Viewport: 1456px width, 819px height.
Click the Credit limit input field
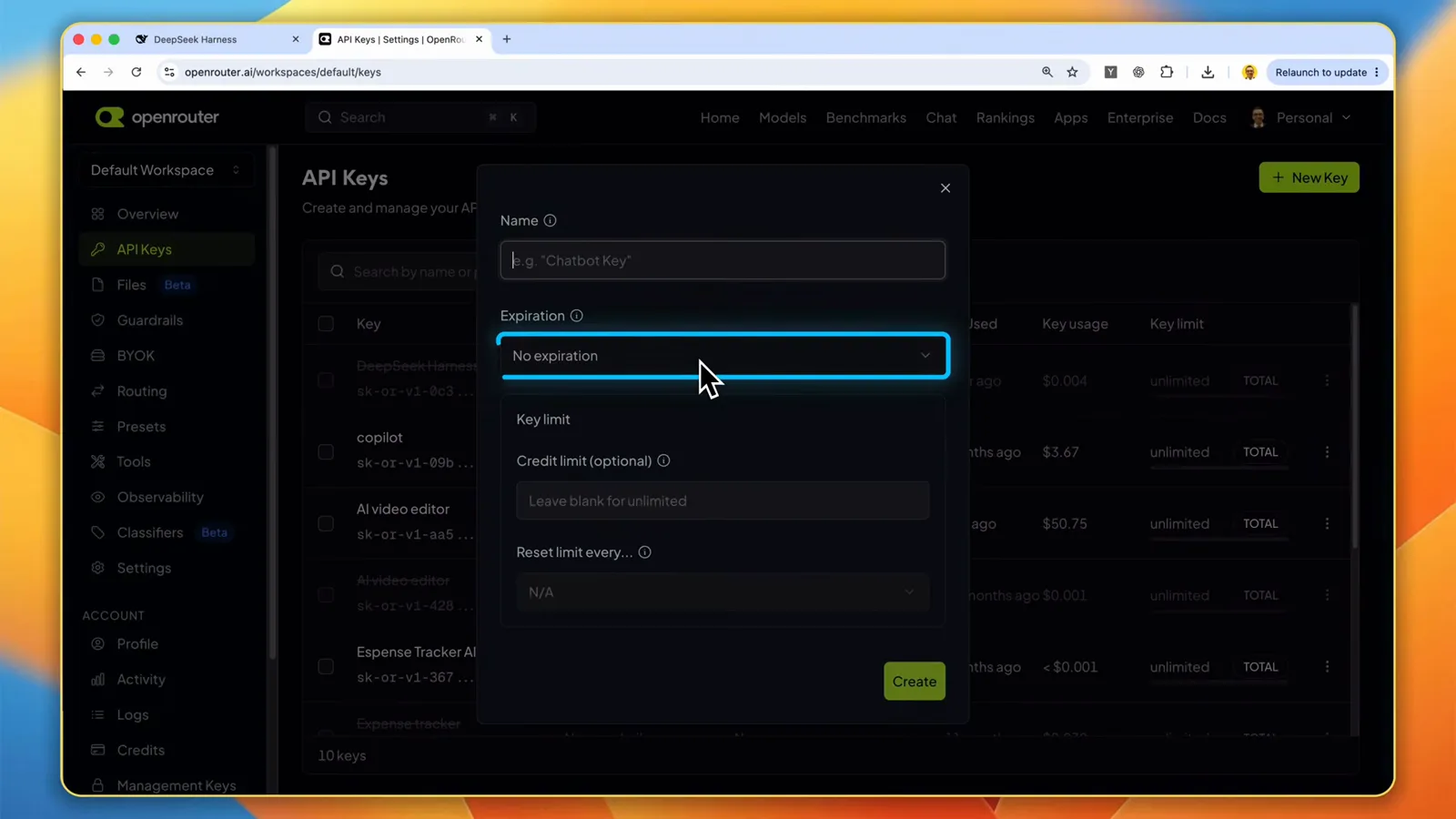(723, 500)
